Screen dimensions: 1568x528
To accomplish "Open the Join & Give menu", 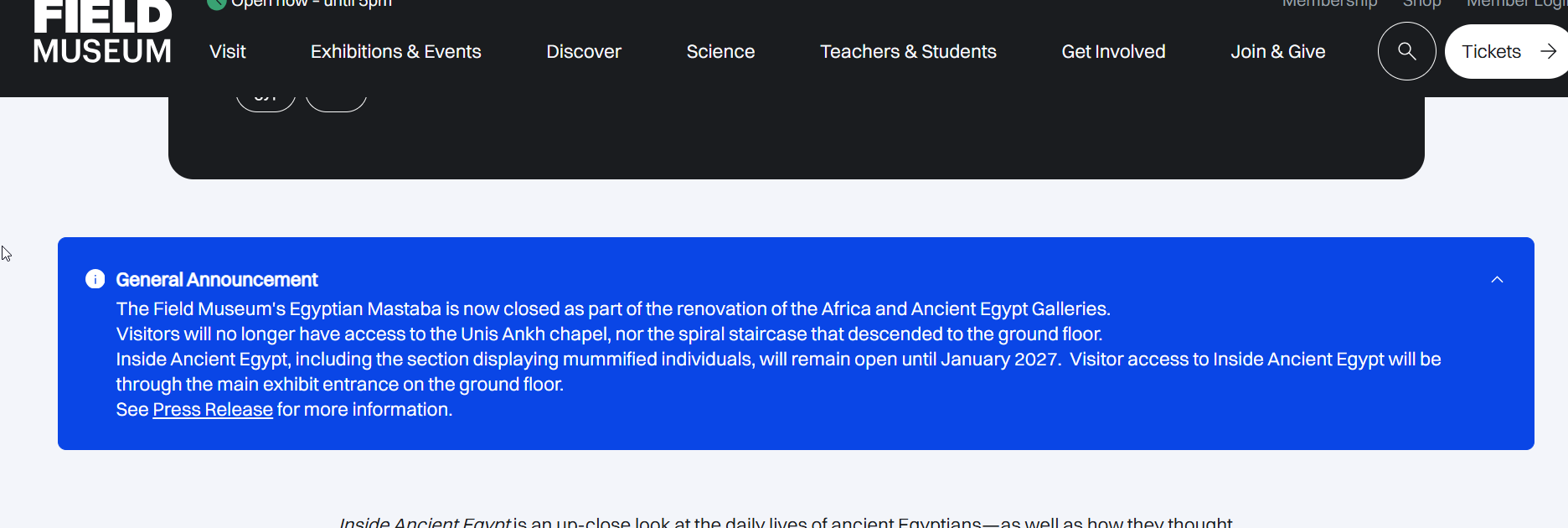I will click(x=1277, y=52).
